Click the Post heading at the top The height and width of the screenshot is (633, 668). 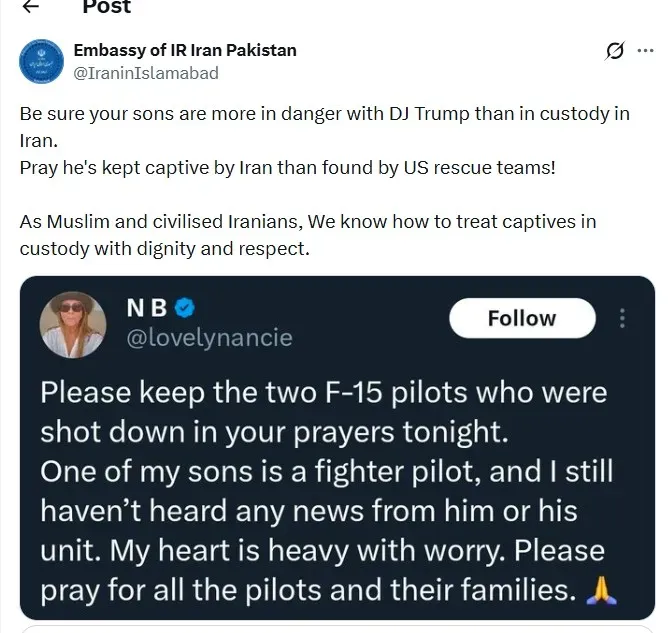106,7
